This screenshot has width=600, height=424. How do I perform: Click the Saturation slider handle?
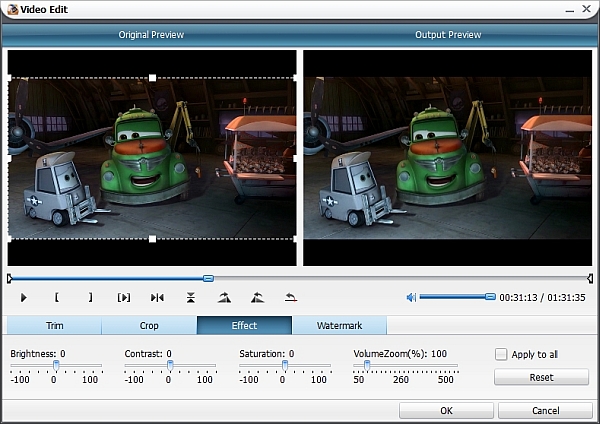tap(284, 366)
